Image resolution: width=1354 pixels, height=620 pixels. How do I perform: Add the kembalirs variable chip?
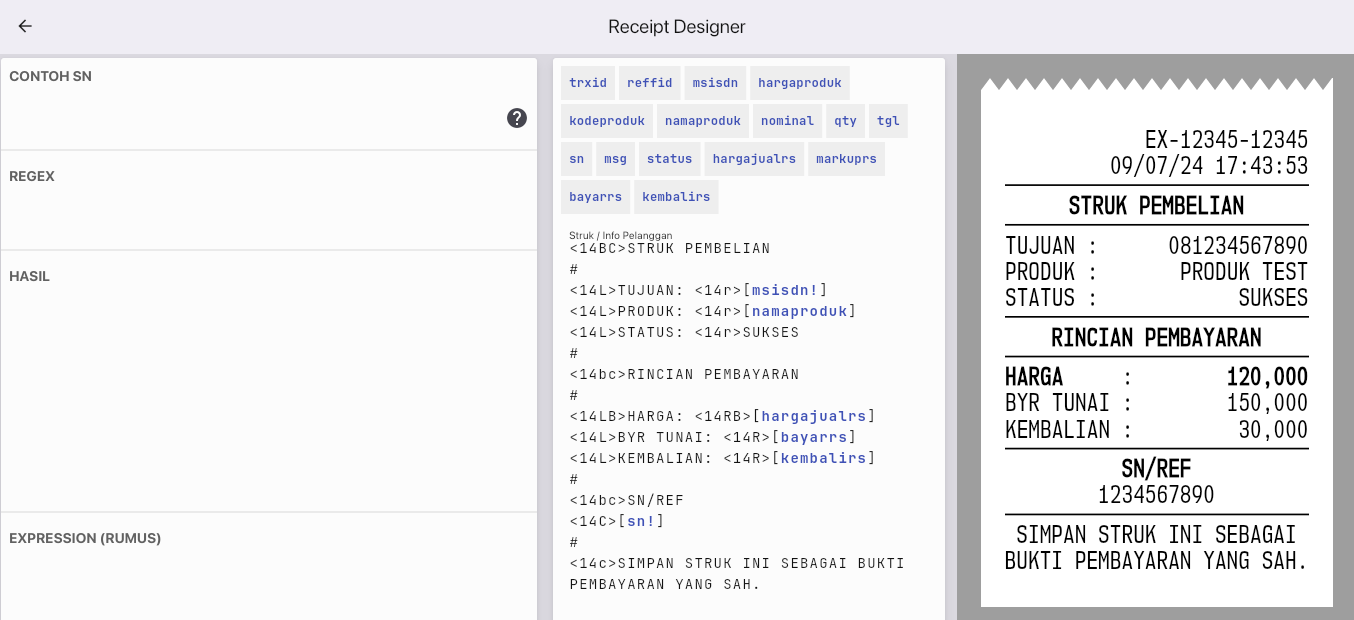tap(676, 197)
